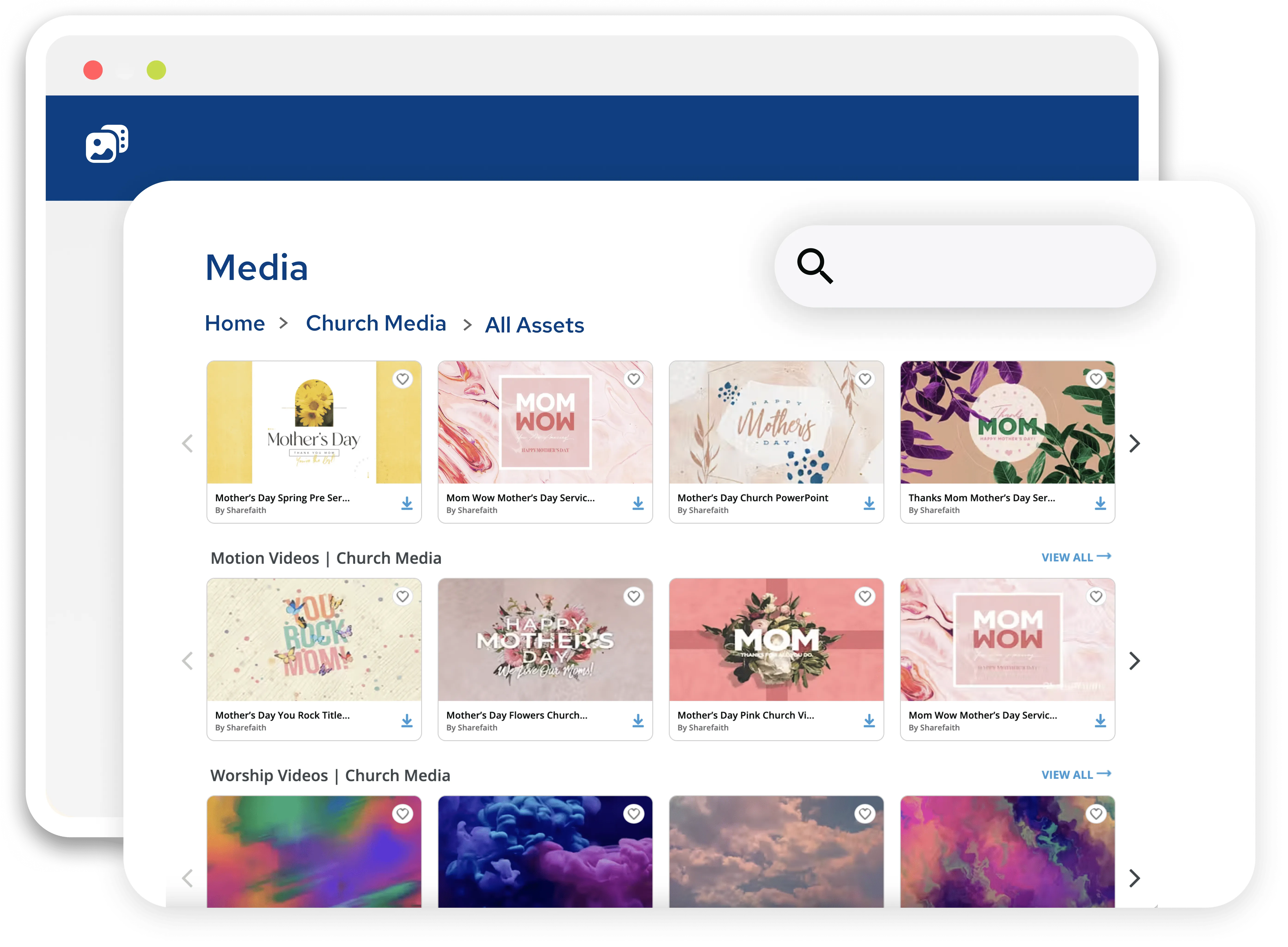Viewport: 1288px width, 947px height.
Task: Favorite the magenta marble worship video
Action: [1096, 813]
